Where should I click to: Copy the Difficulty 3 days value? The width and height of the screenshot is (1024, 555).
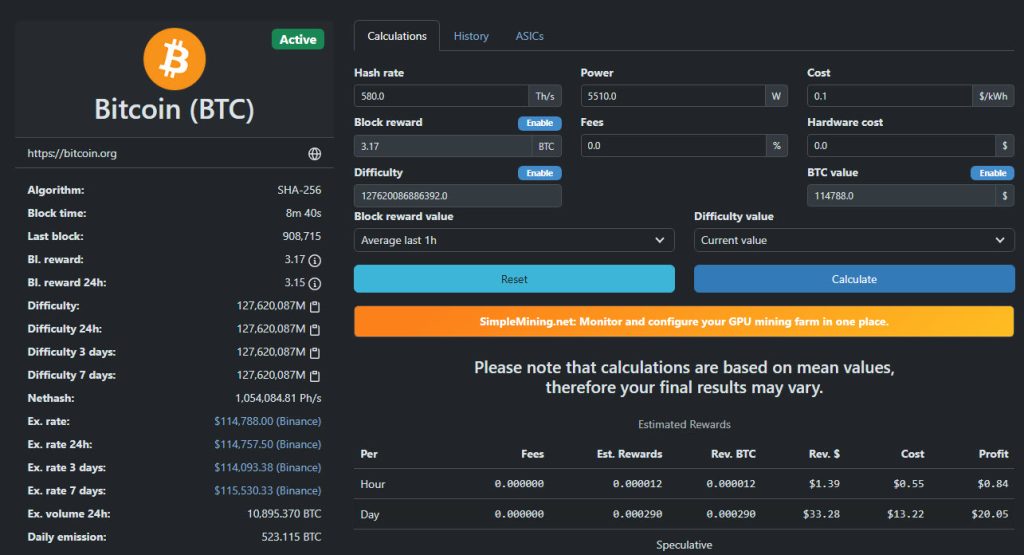(x=315, y=352)
